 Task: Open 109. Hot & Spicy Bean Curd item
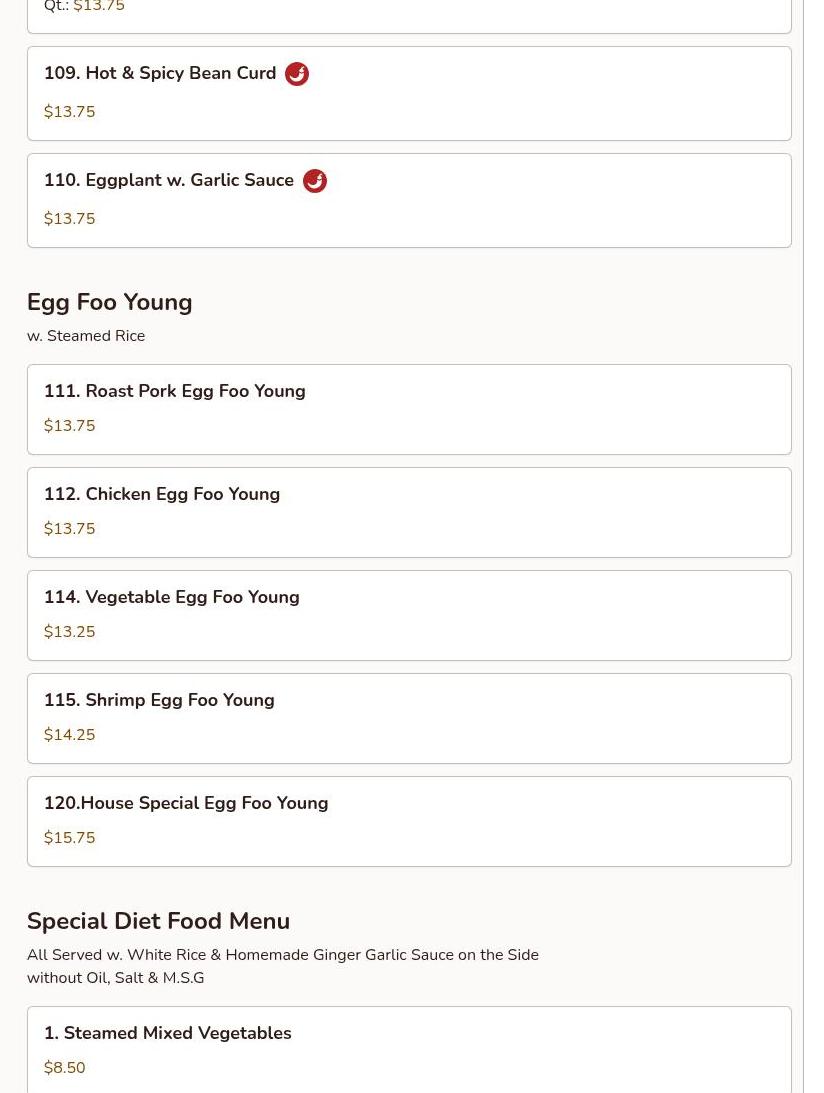(x=409, y=93)
